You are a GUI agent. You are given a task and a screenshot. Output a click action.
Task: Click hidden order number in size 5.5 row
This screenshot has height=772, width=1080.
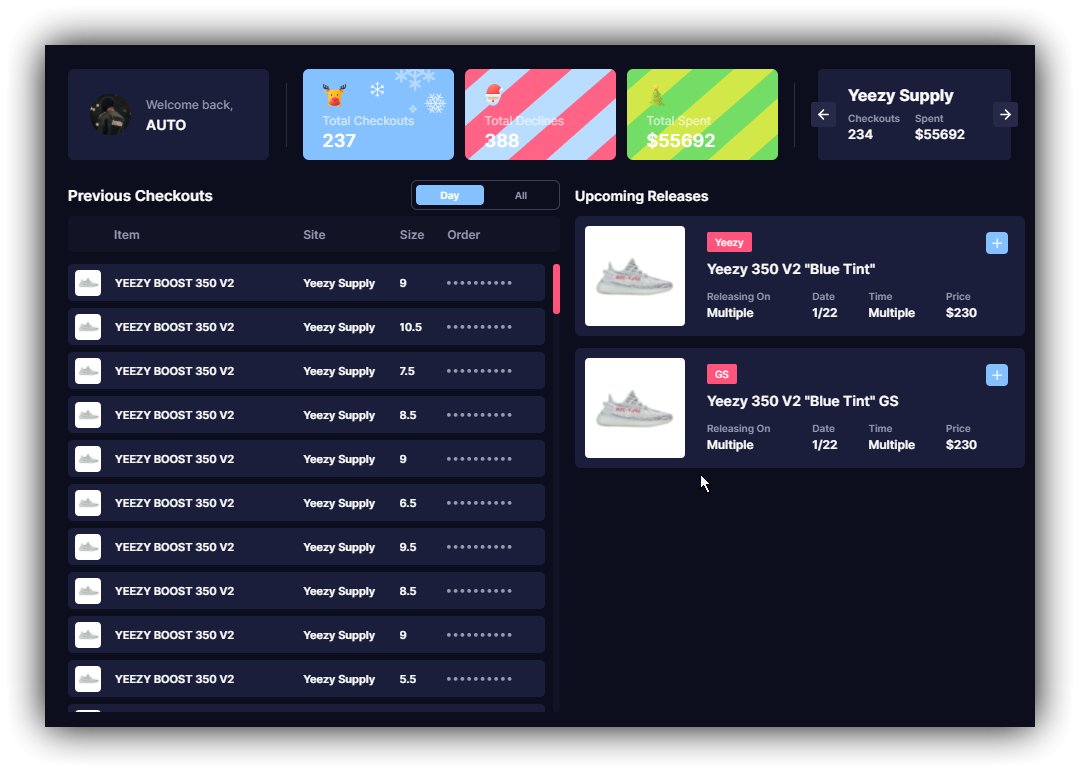pos(479,680)
